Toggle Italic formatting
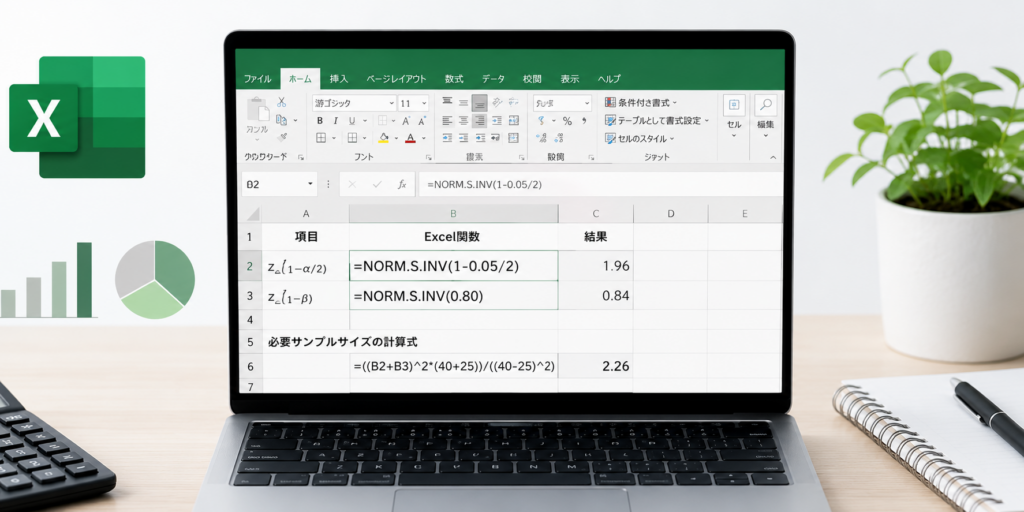This screenshot has width=1024, height=512. pos(336,121)
